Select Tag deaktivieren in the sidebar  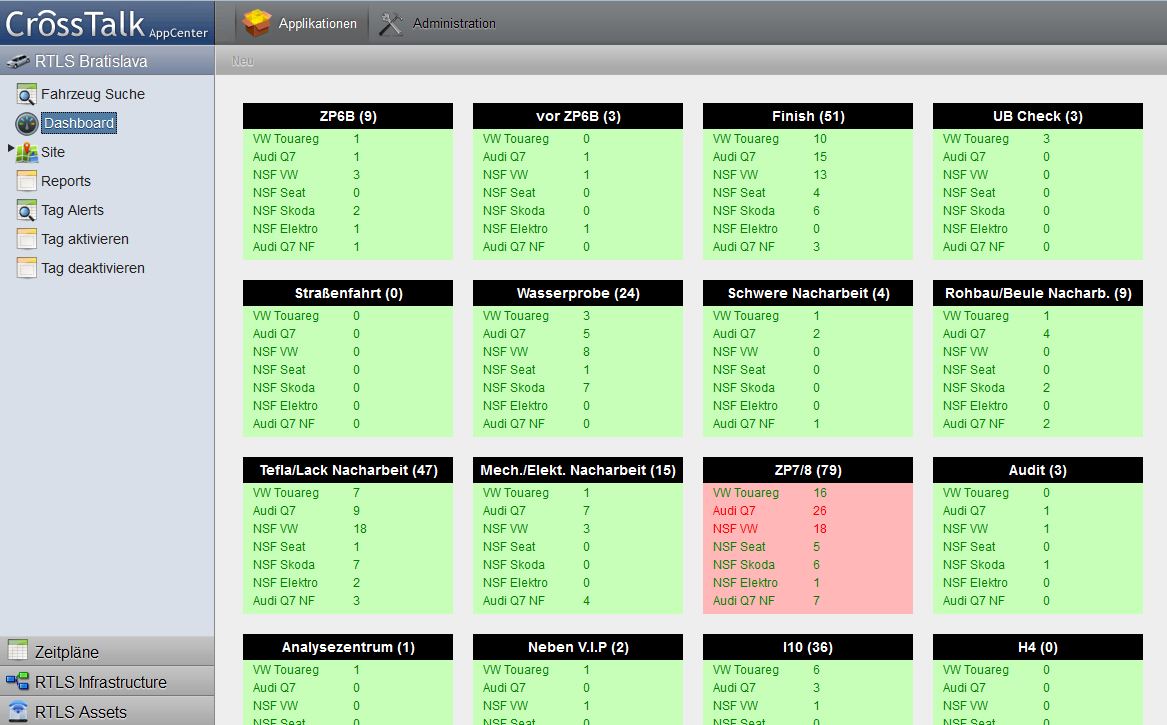92,269
